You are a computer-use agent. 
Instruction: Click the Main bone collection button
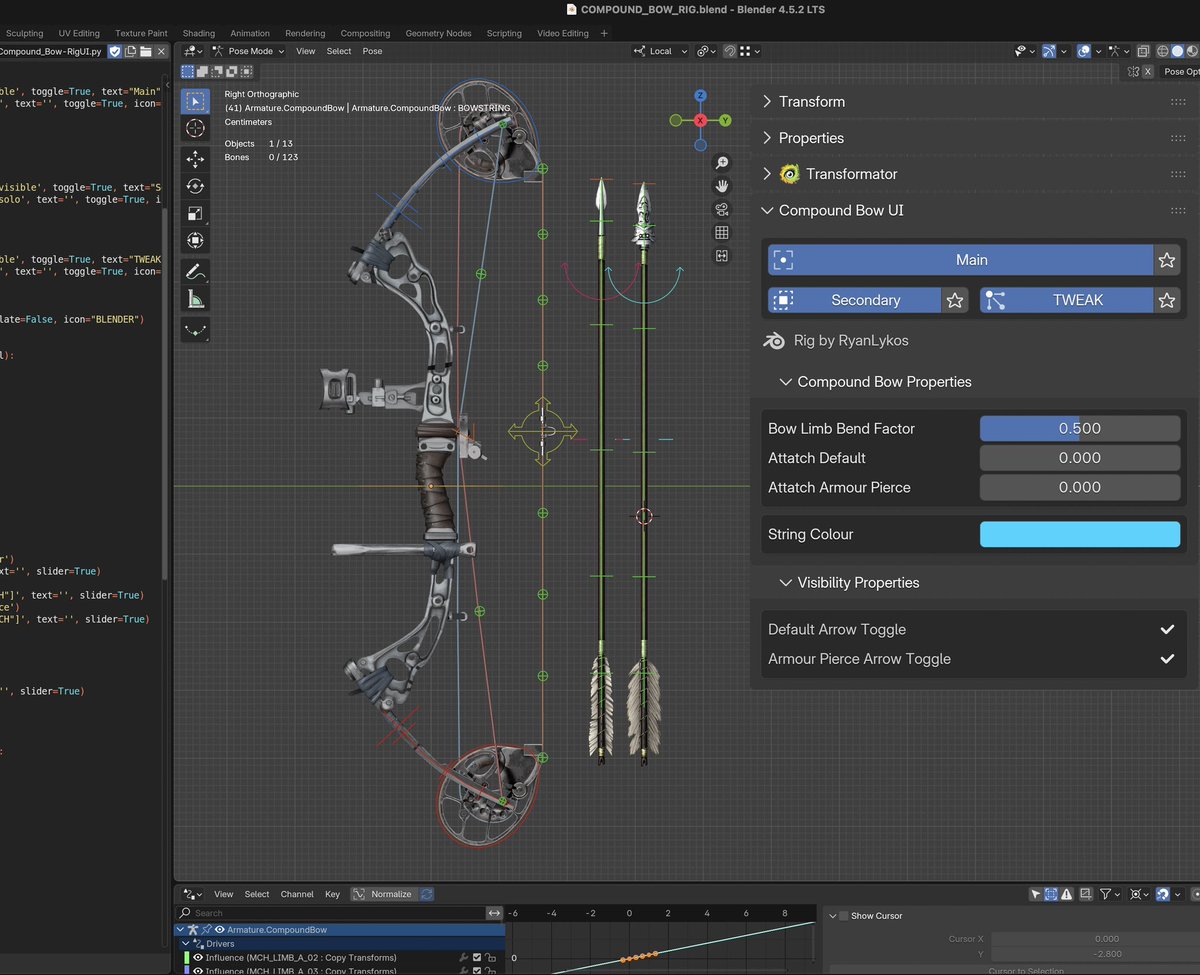pyautogui.click(x=960, y=260)
